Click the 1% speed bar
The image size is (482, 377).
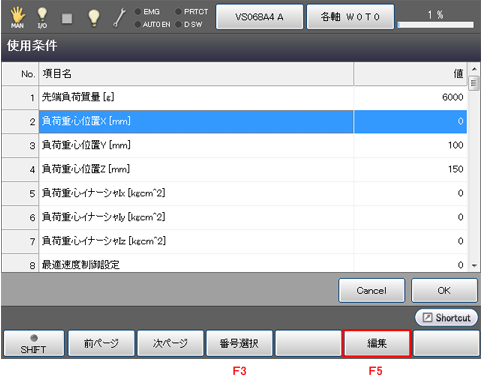click(x=436, y=25)
